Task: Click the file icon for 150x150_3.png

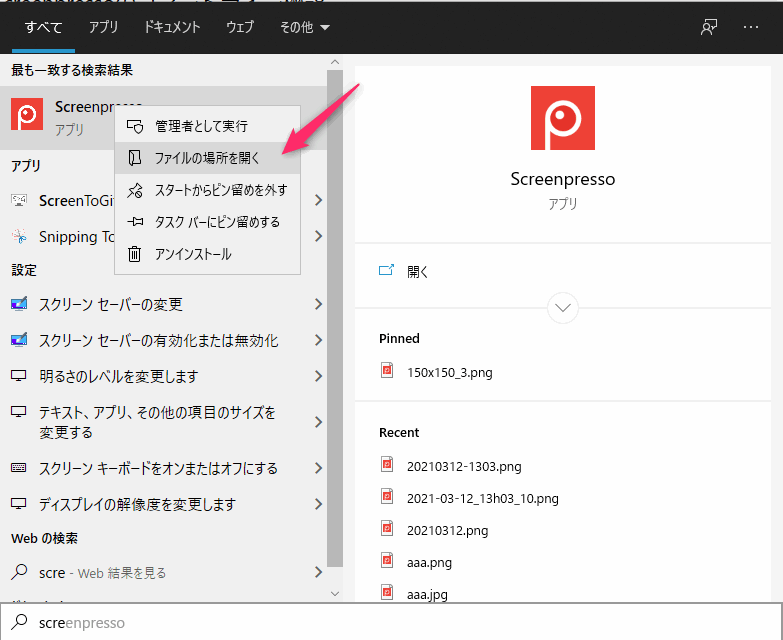Action: [387, 370]
